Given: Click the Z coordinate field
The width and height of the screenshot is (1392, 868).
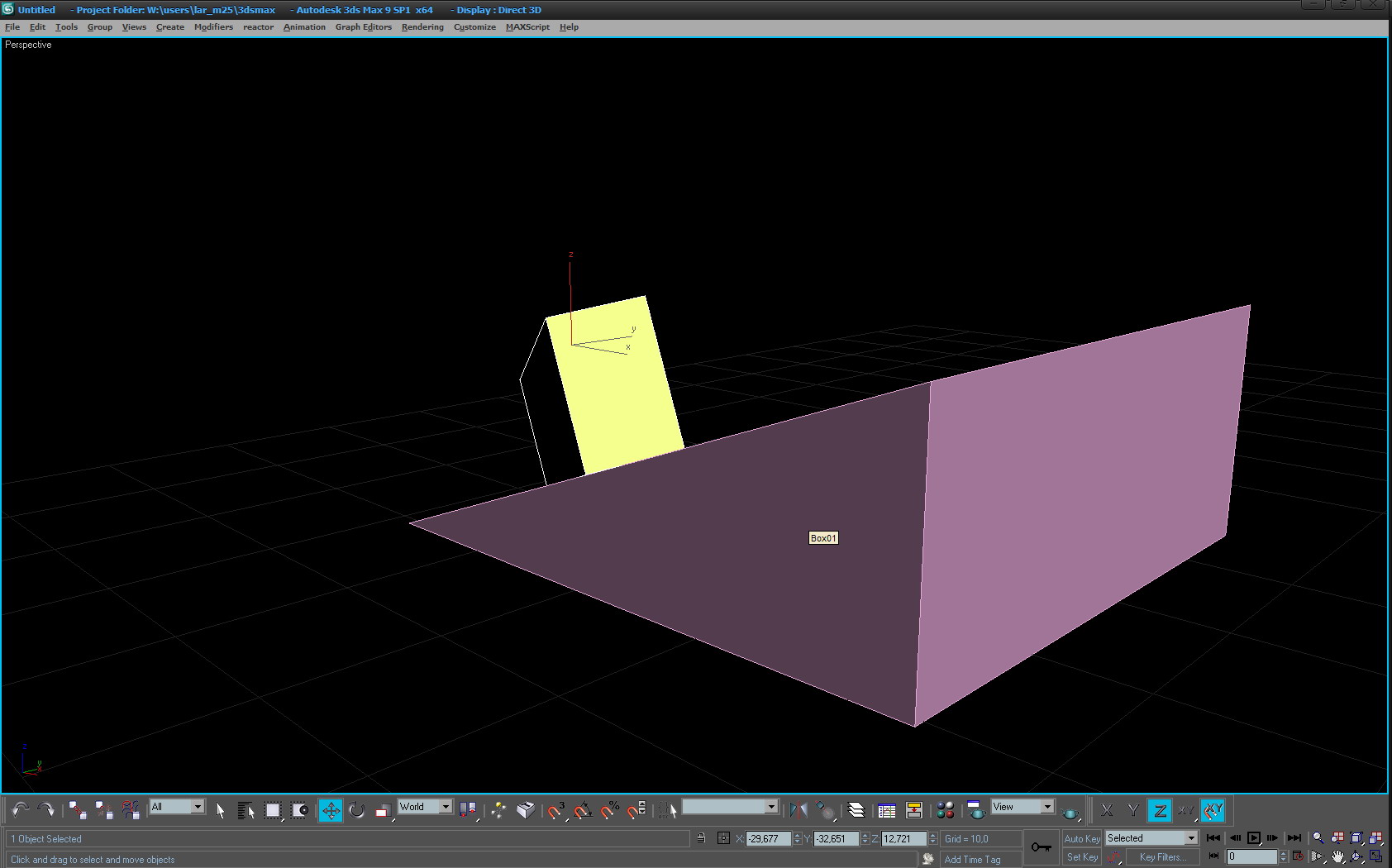Looking at the screenshot, I should 904,839.
